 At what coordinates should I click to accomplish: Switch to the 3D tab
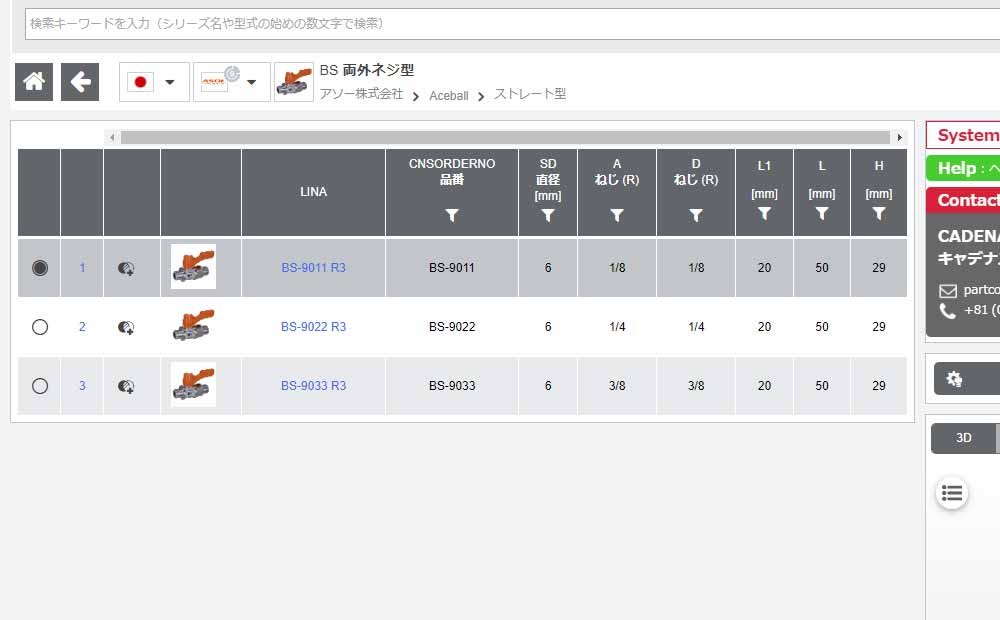coord(963,438)
